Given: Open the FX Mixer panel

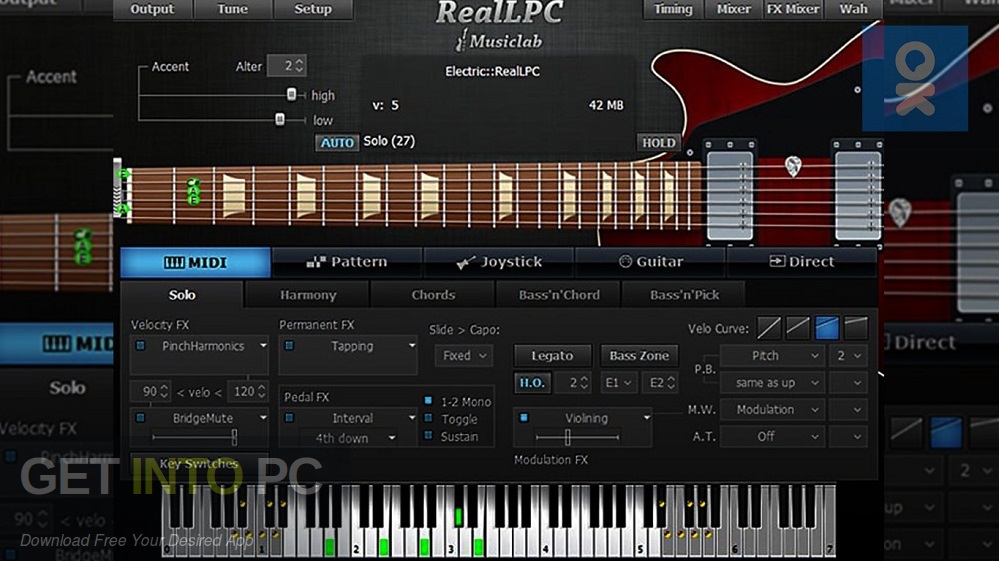Looking at the screenshot, I should click(x=793, y=9).
